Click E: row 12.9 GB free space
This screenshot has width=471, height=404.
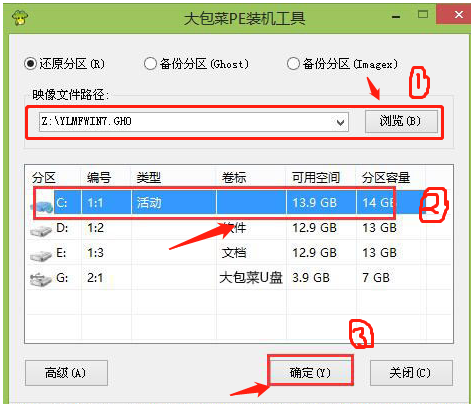point(315,253)
